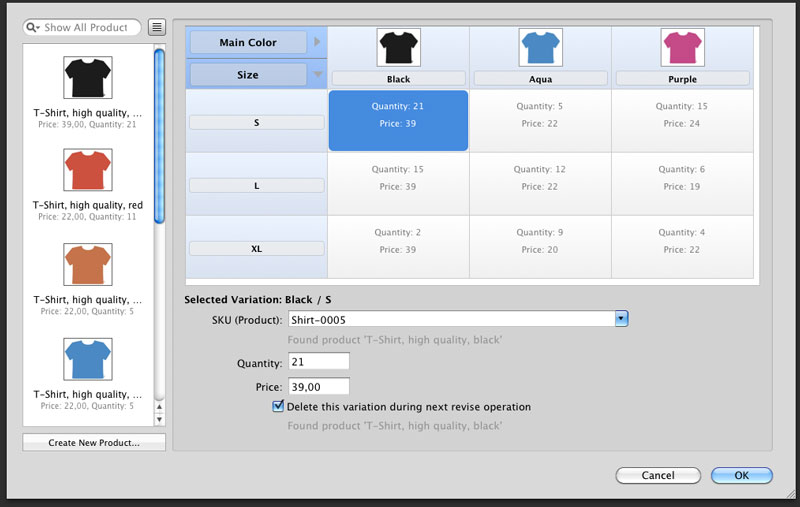800x507 pixels.
Task: Click the Black column shirt image
Action: [x=398, y=47]
